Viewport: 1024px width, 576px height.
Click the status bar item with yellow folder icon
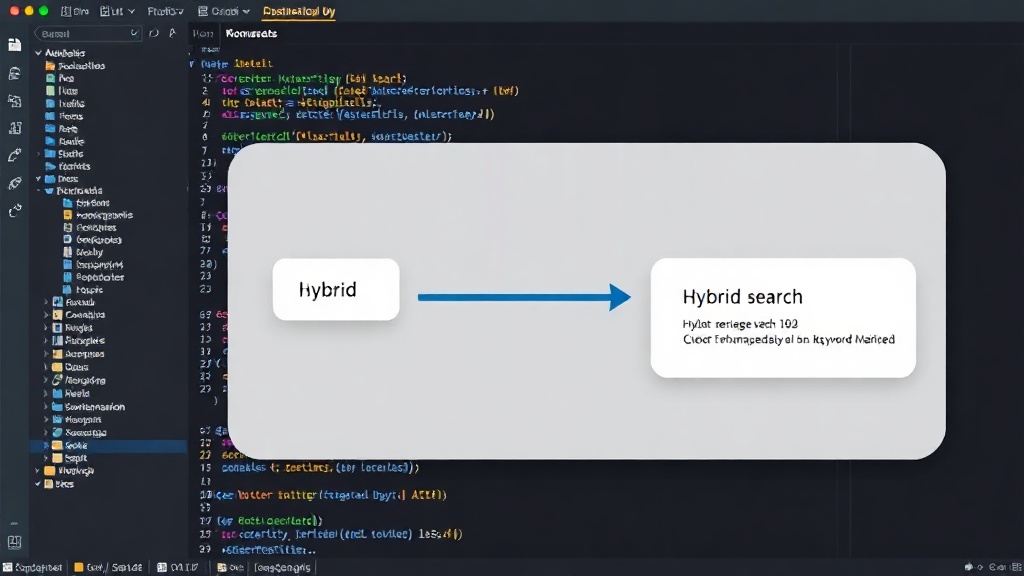(x=108, y=567)
